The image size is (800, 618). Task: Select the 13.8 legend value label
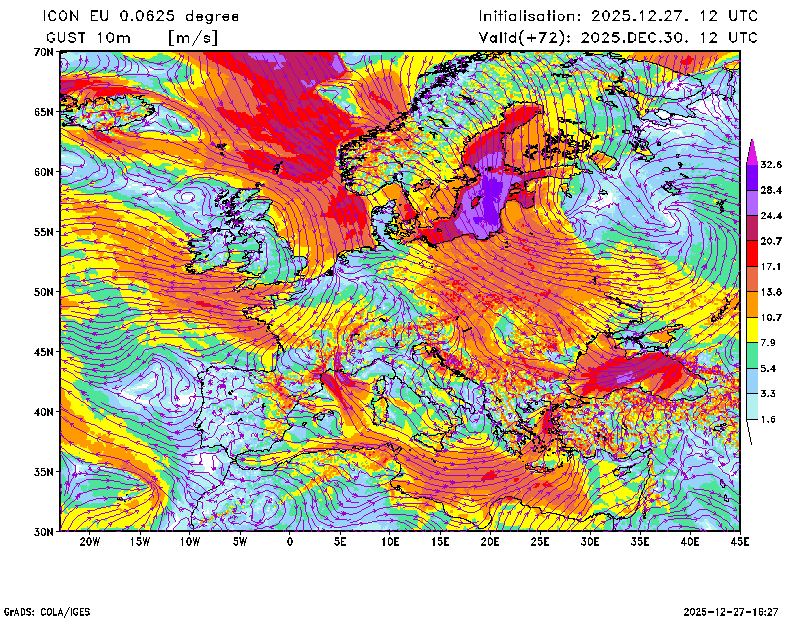pos(771,292)
